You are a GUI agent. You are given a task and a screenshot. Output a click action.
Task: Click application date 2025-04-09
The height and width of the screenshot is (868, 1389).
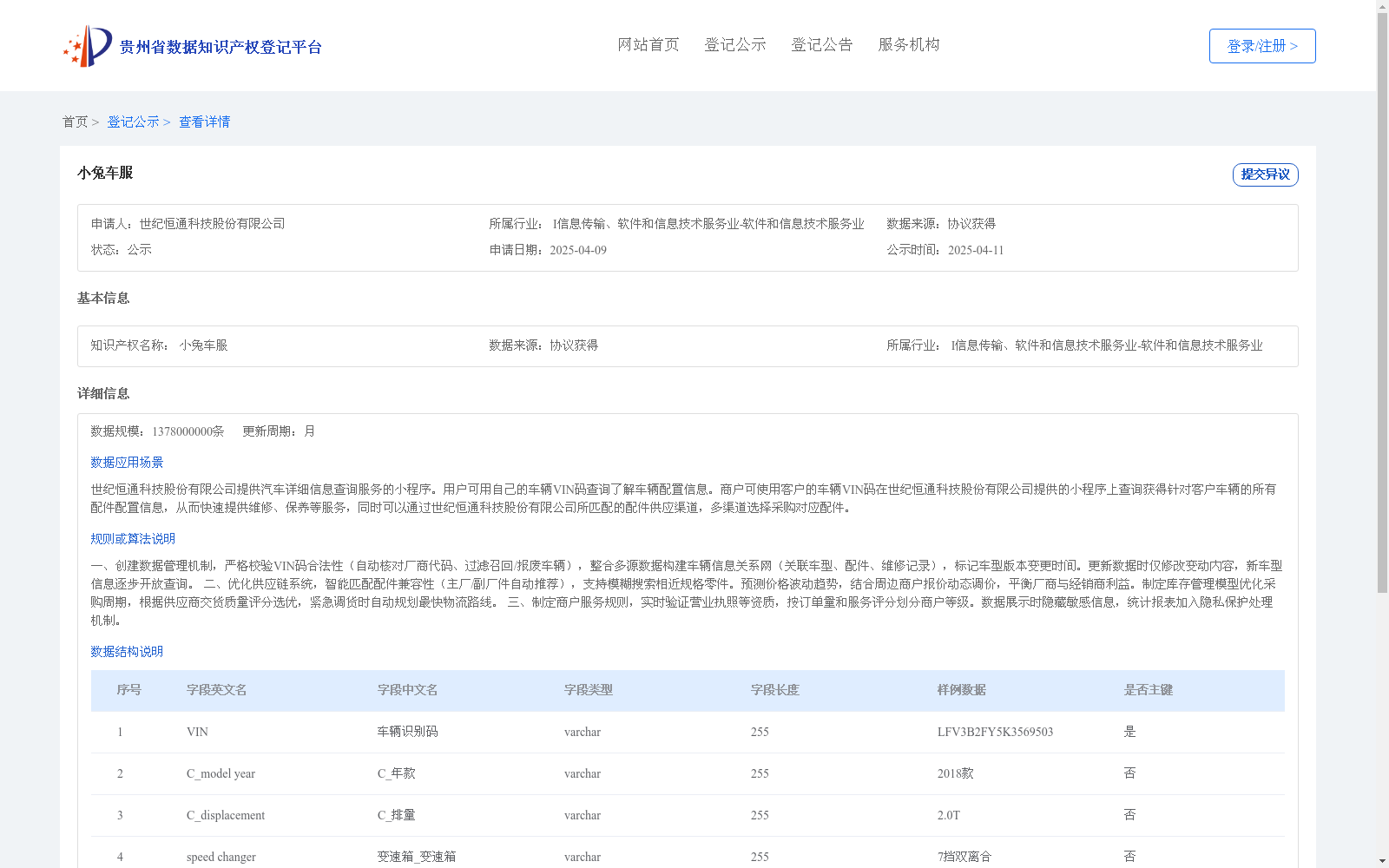578,251
